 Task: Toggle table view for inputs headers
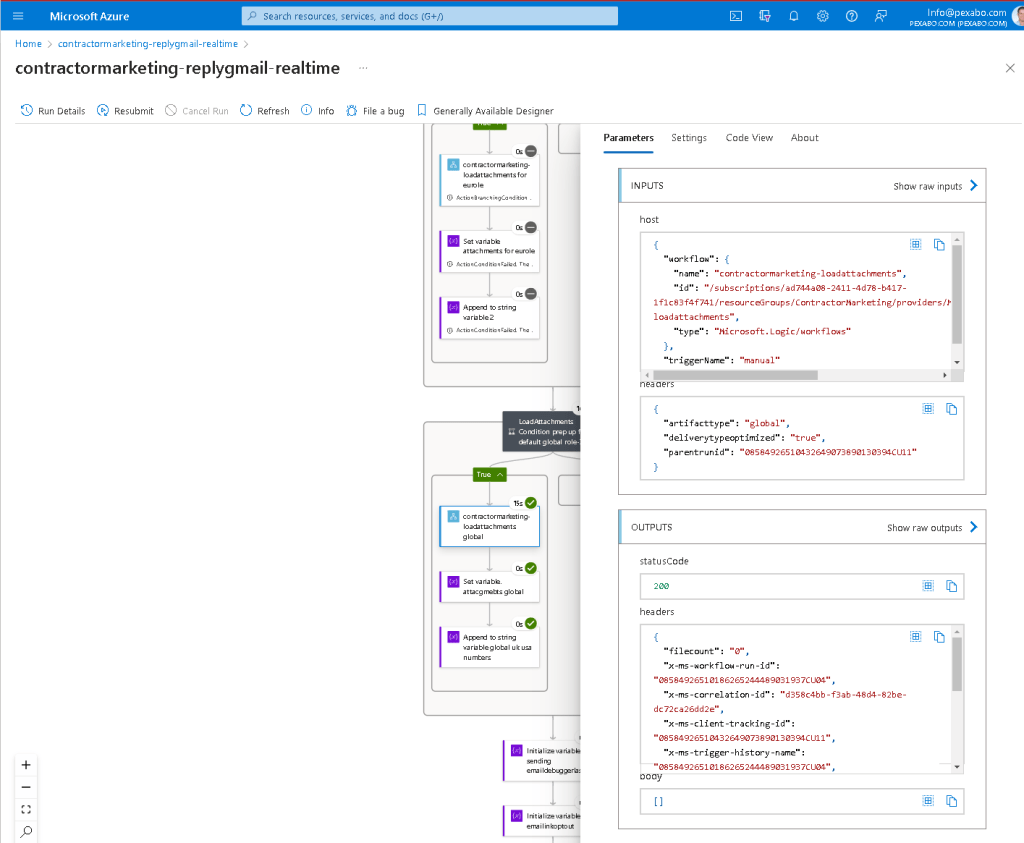click(928, 409)
